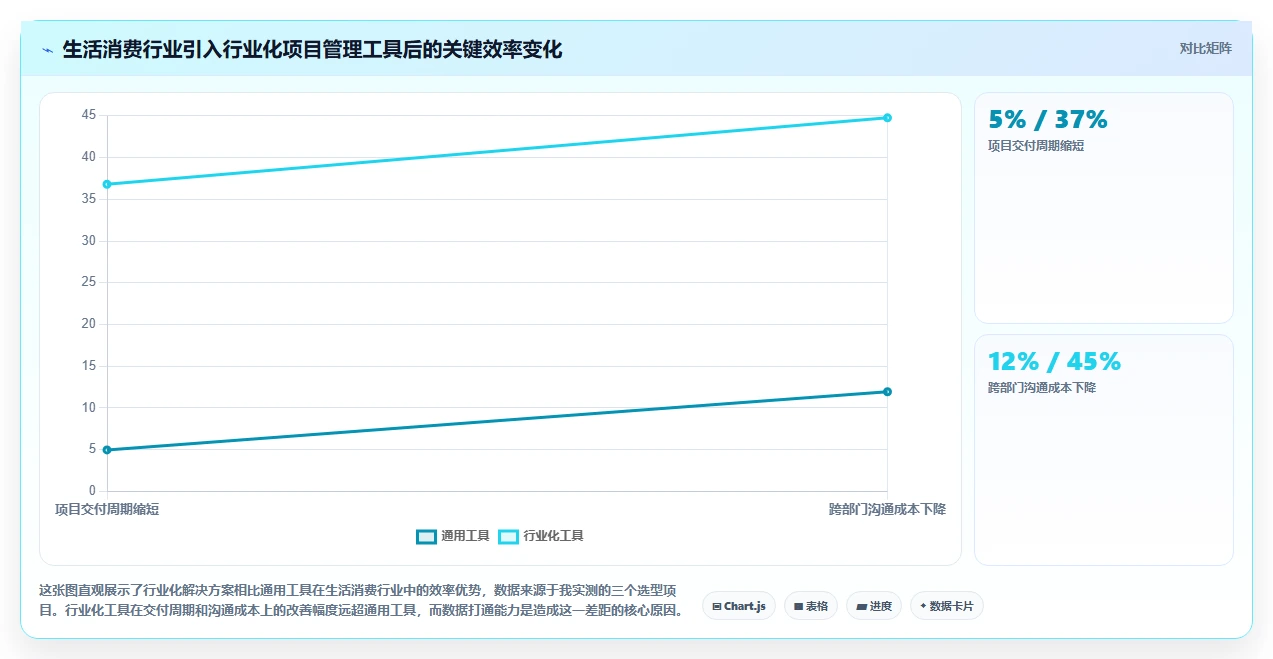1273x659 pixels.
Task: Select the 进度 tag
Action: pyautogui.click(x=874, y=606)
